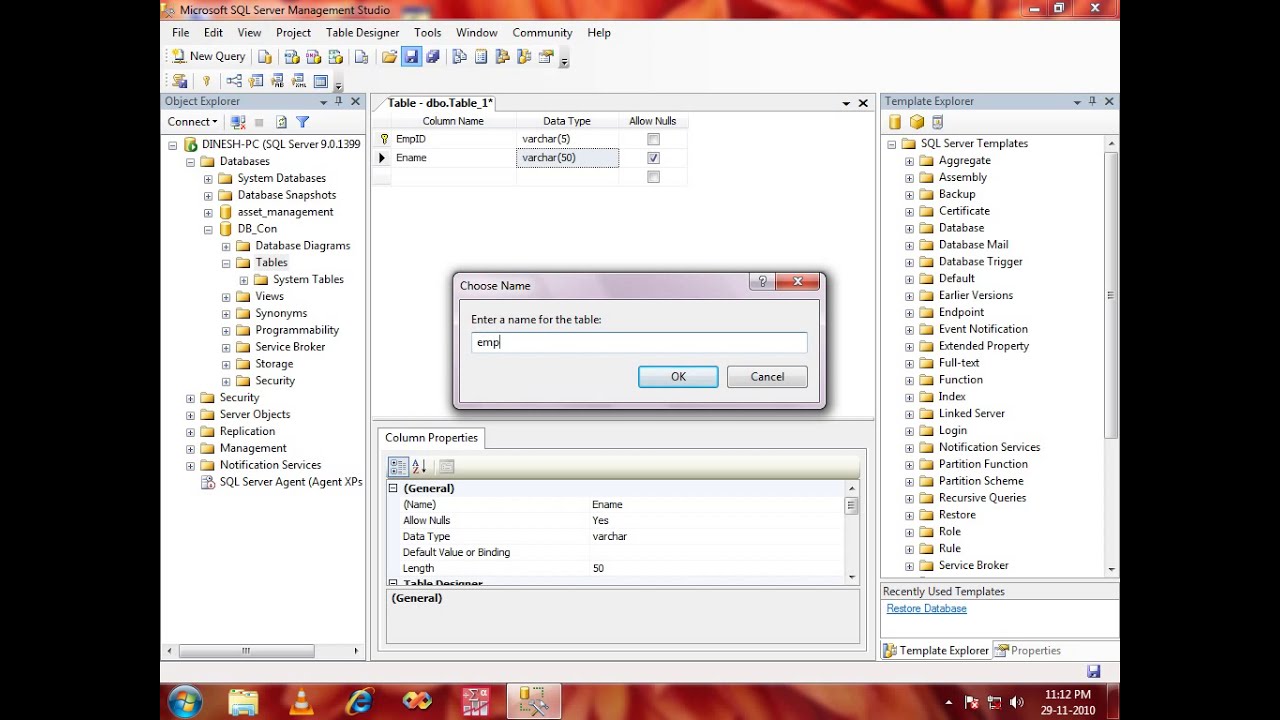Click the Restore Database link
The image size is (1280, 720).
(x=926, y=608)
